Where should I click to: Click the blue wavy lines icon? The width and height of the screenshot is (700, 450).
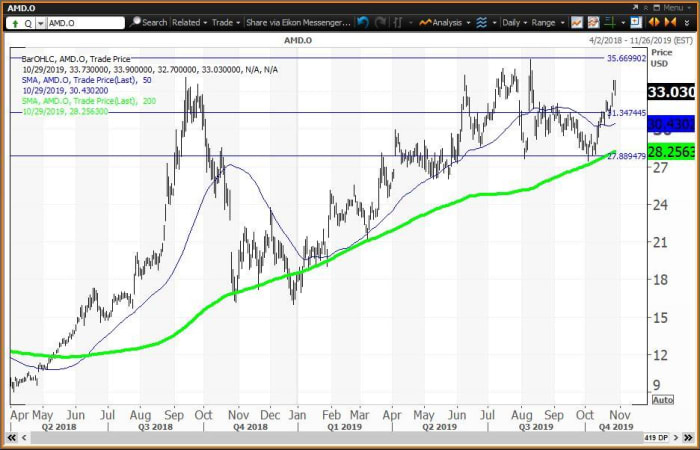point(481,22)
